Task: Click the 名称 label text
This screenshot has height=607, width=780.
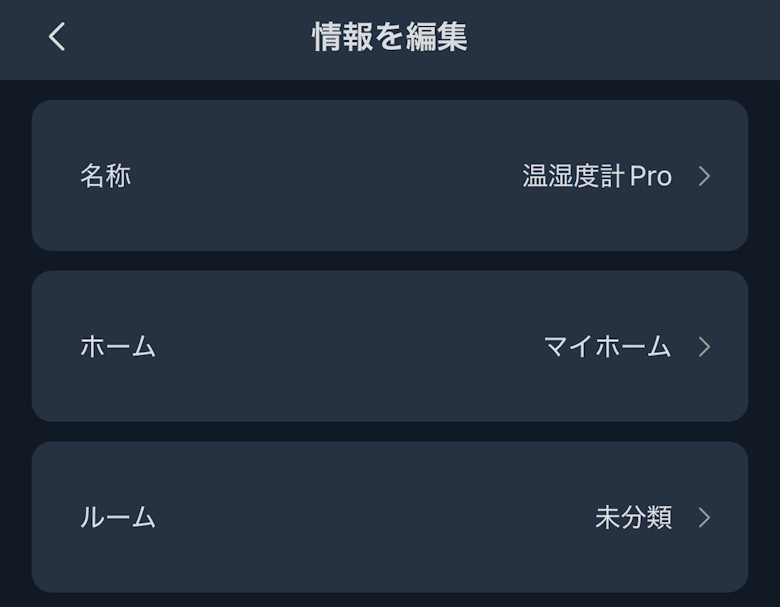Action: click(x=105, y=176)
